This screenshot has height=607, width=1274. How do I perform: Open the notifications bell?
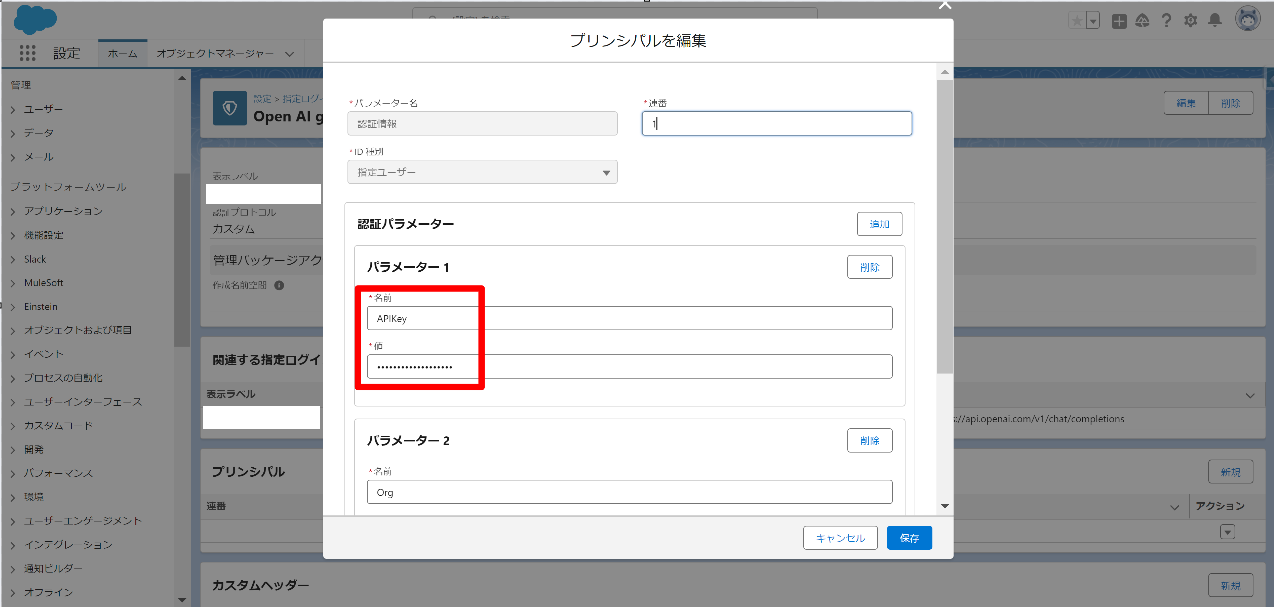point(1214,20)
